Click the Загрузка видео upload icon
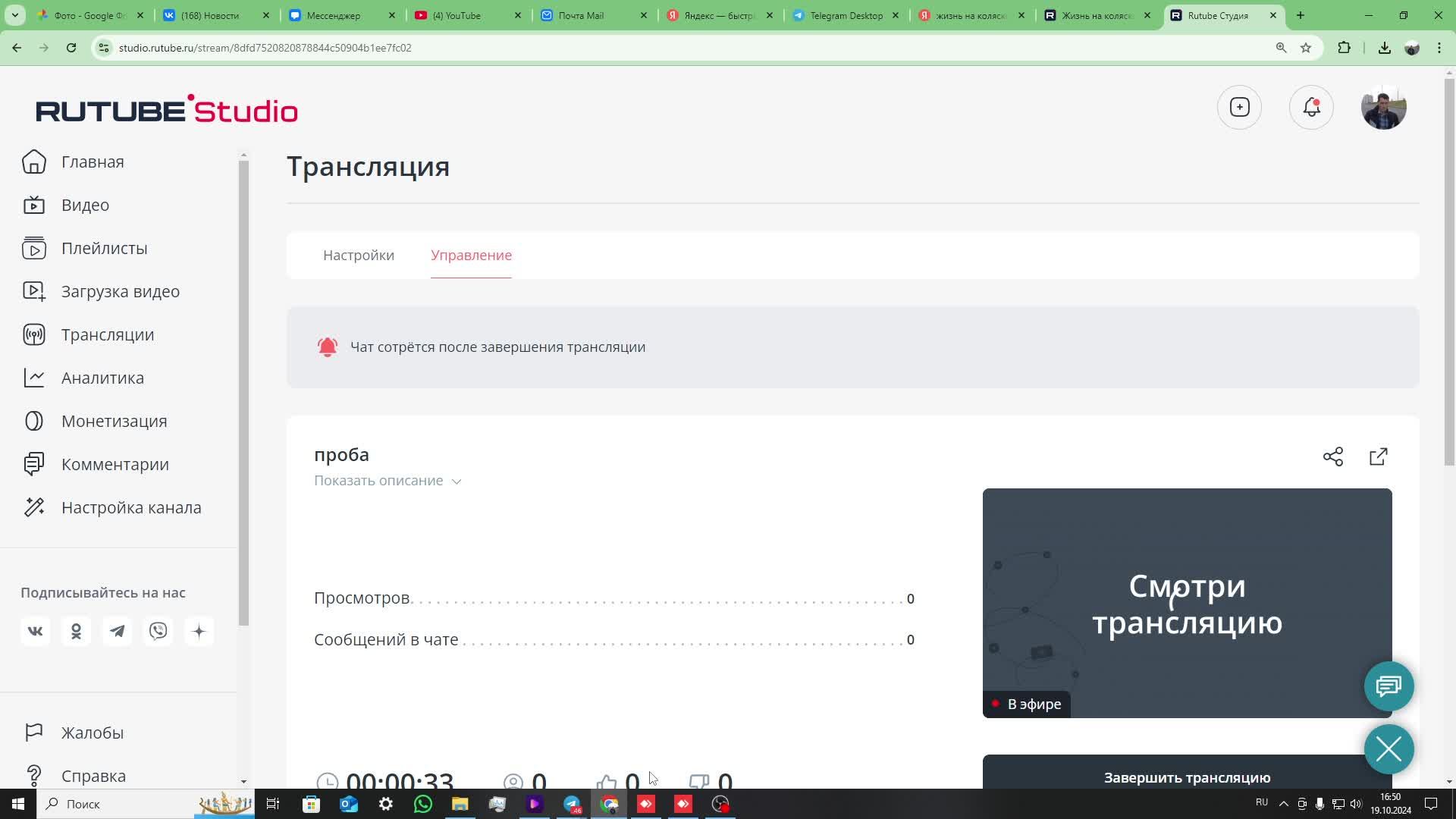1456x819 pixels. pos(34,291)
